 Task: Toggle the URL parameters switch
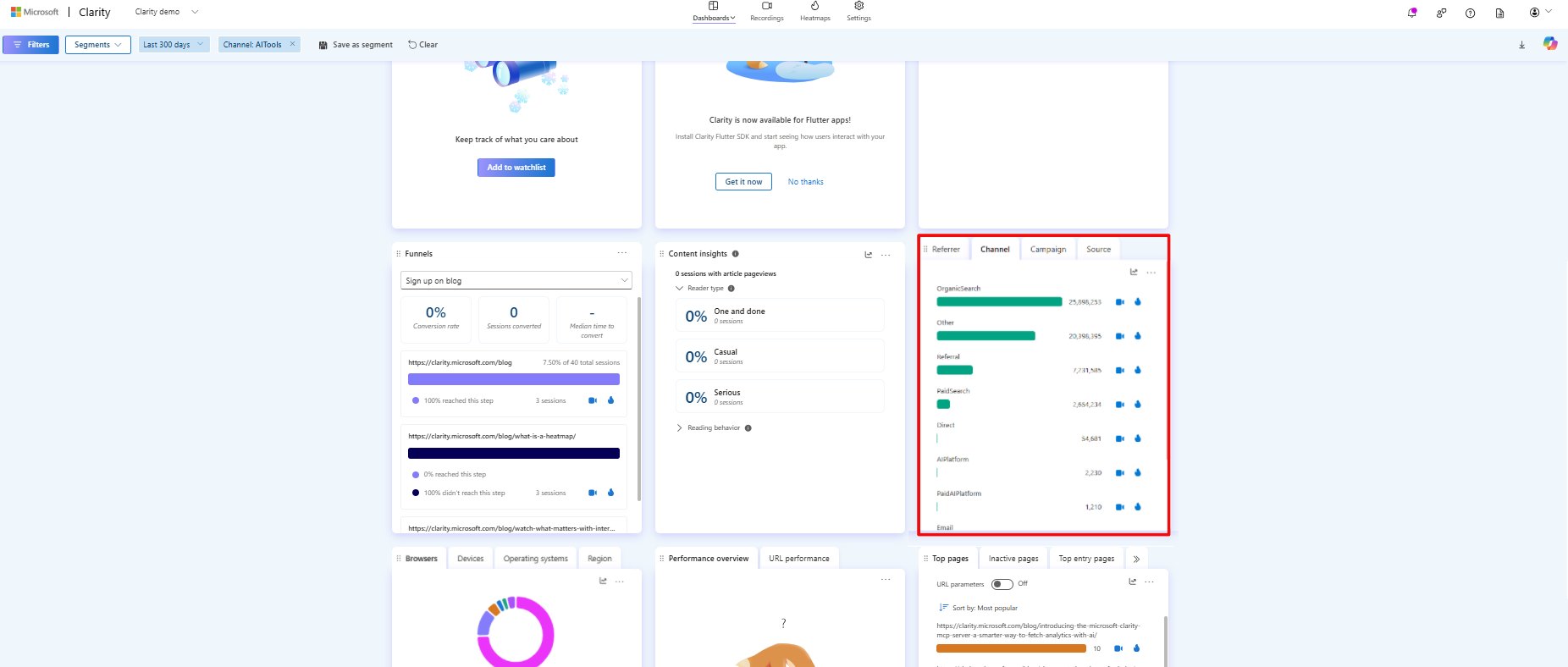point(1002,584)
